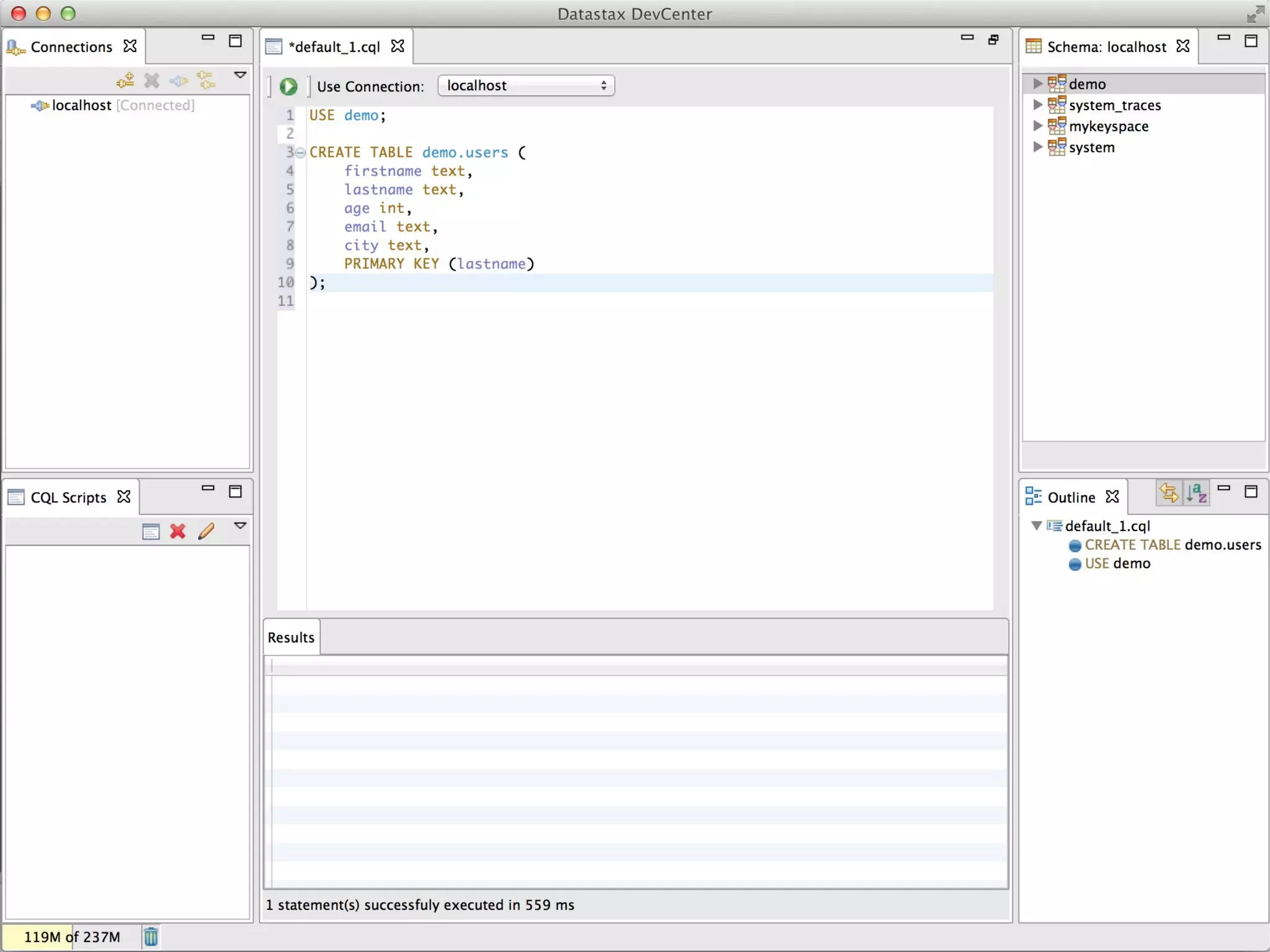Click the new CQL script icon
The height and width of the screenshot is (952, 1270).
(x=151, y=531)
